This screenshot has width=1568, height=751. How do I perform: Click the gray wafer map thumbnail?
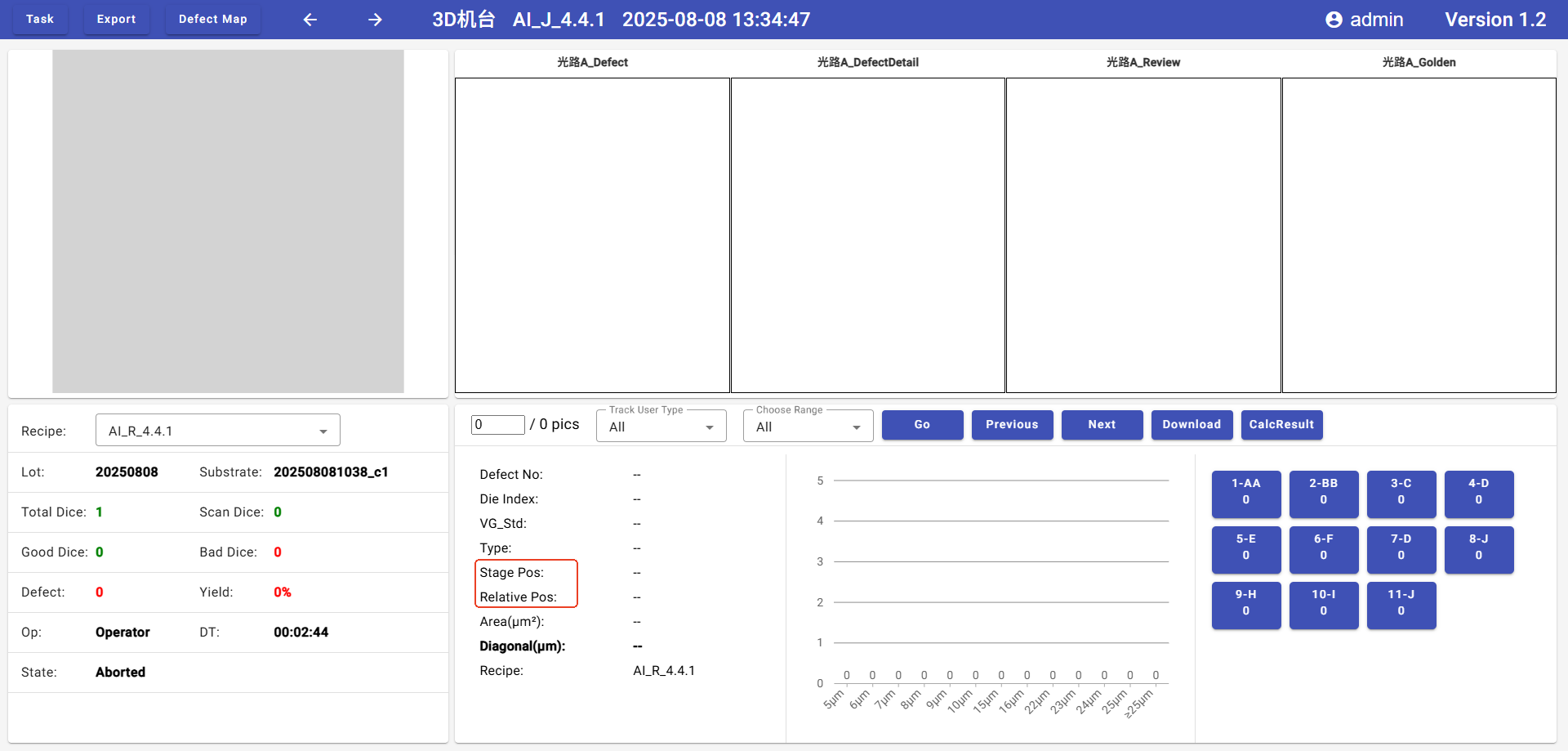click(228, 221)
